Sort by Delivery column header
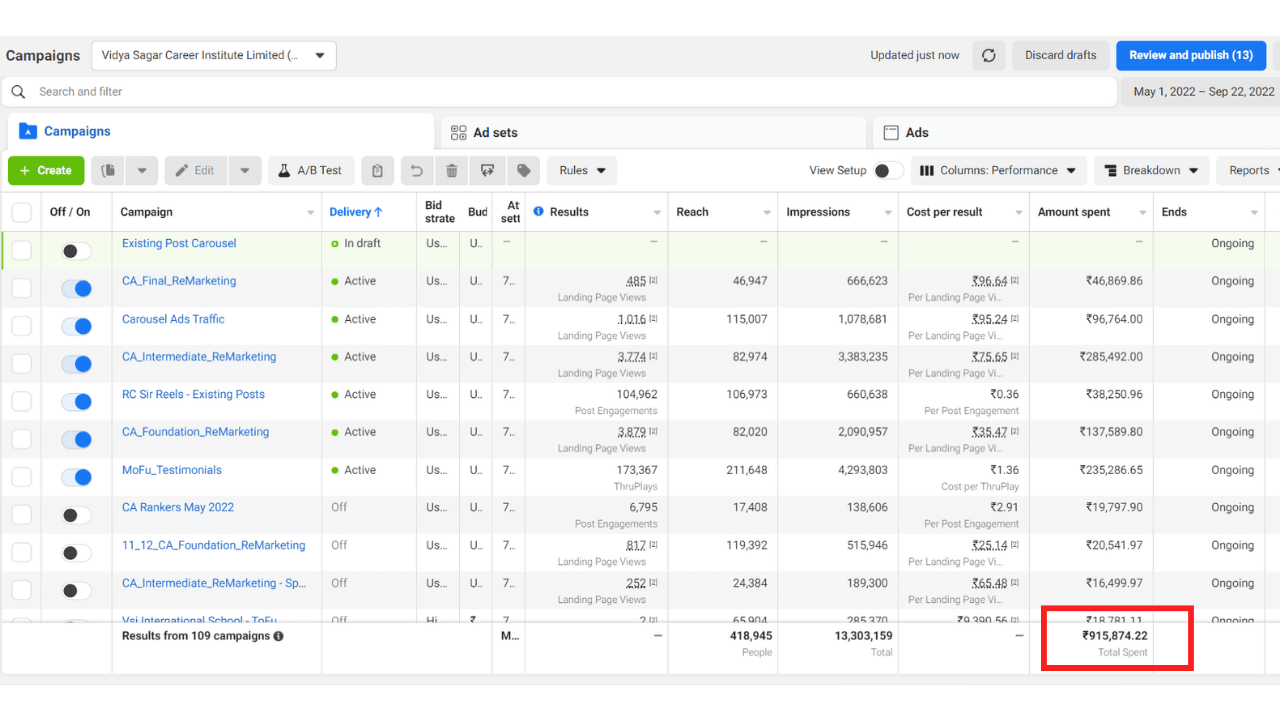This screenshot has height=720, width=1280. 357,212
